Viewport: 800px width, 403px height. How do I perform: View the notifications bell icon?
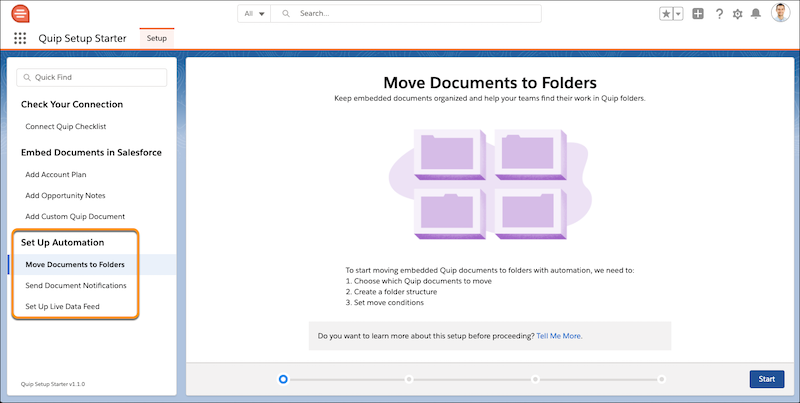pos(756,14)
